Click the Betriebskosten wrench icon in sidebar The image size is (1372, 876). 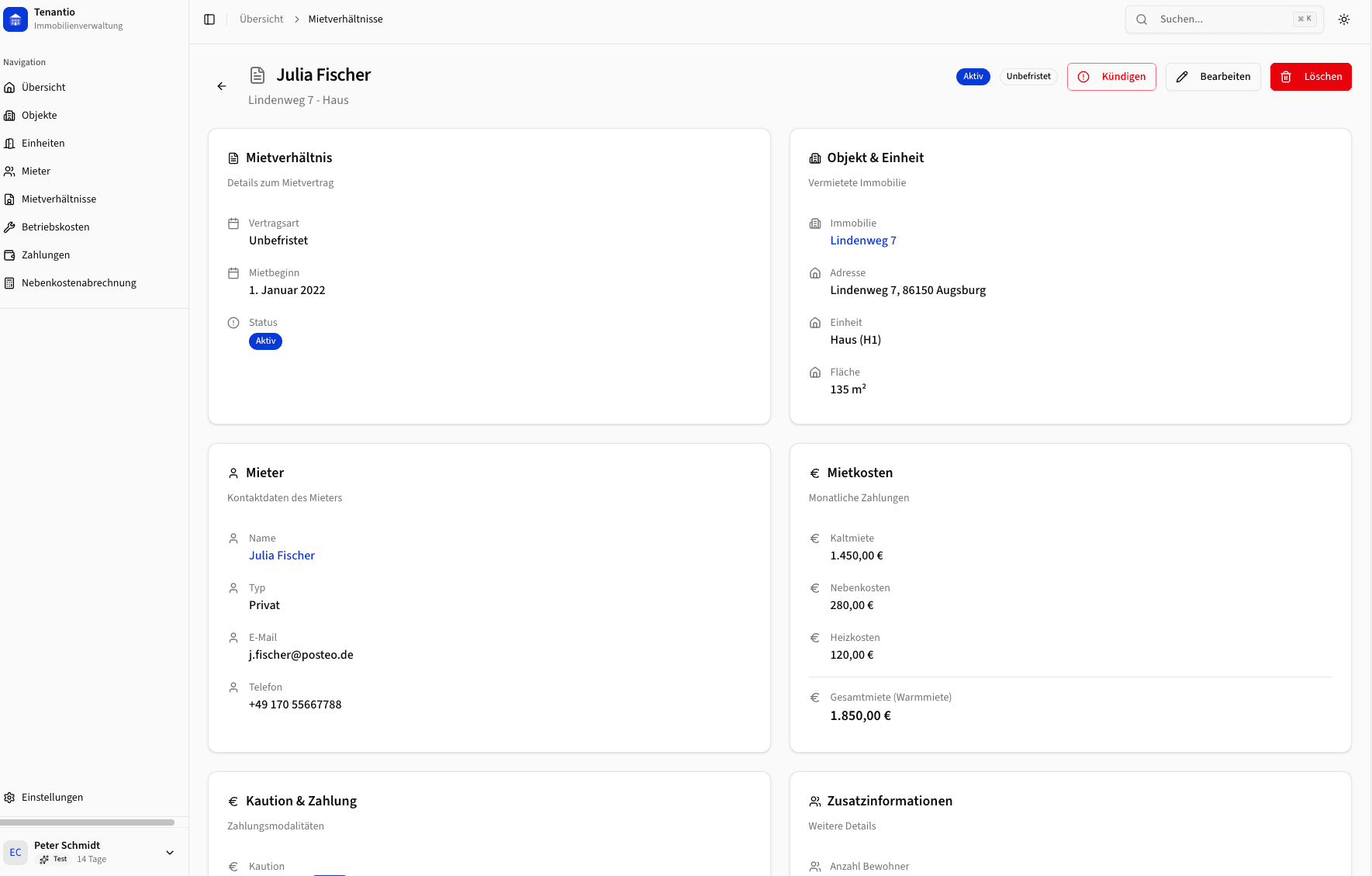coord(9,227)
